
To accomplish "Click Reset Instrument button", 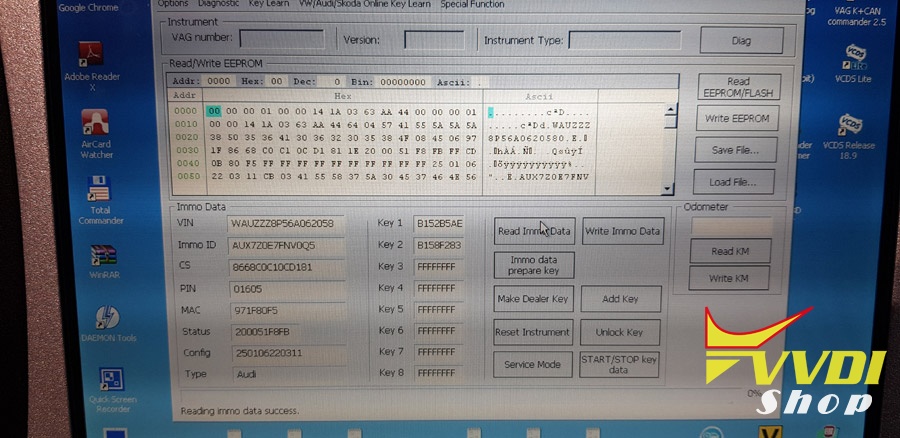I will [533, 332].
